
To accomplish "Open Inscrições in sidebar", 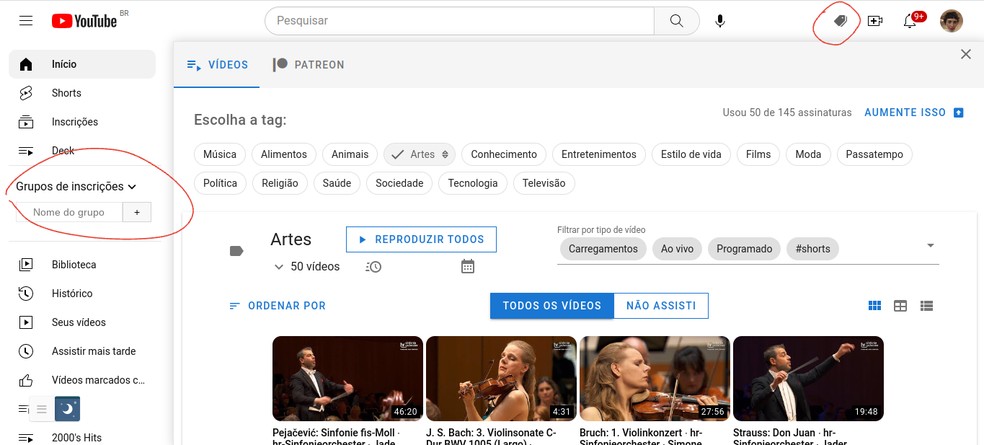I will coord(82,122).
